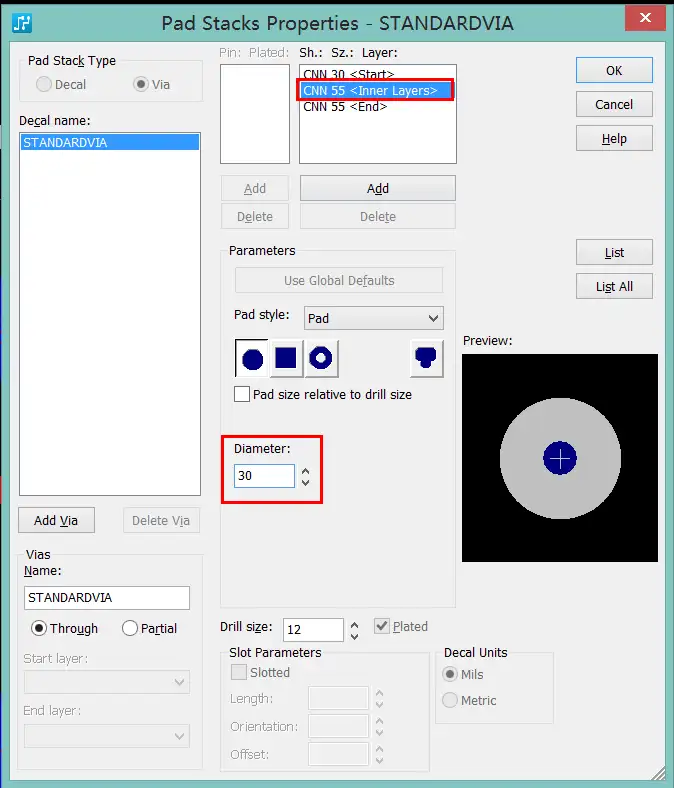Click the Drill size input field
Screen dimensions: 674x788
[313, 630]
